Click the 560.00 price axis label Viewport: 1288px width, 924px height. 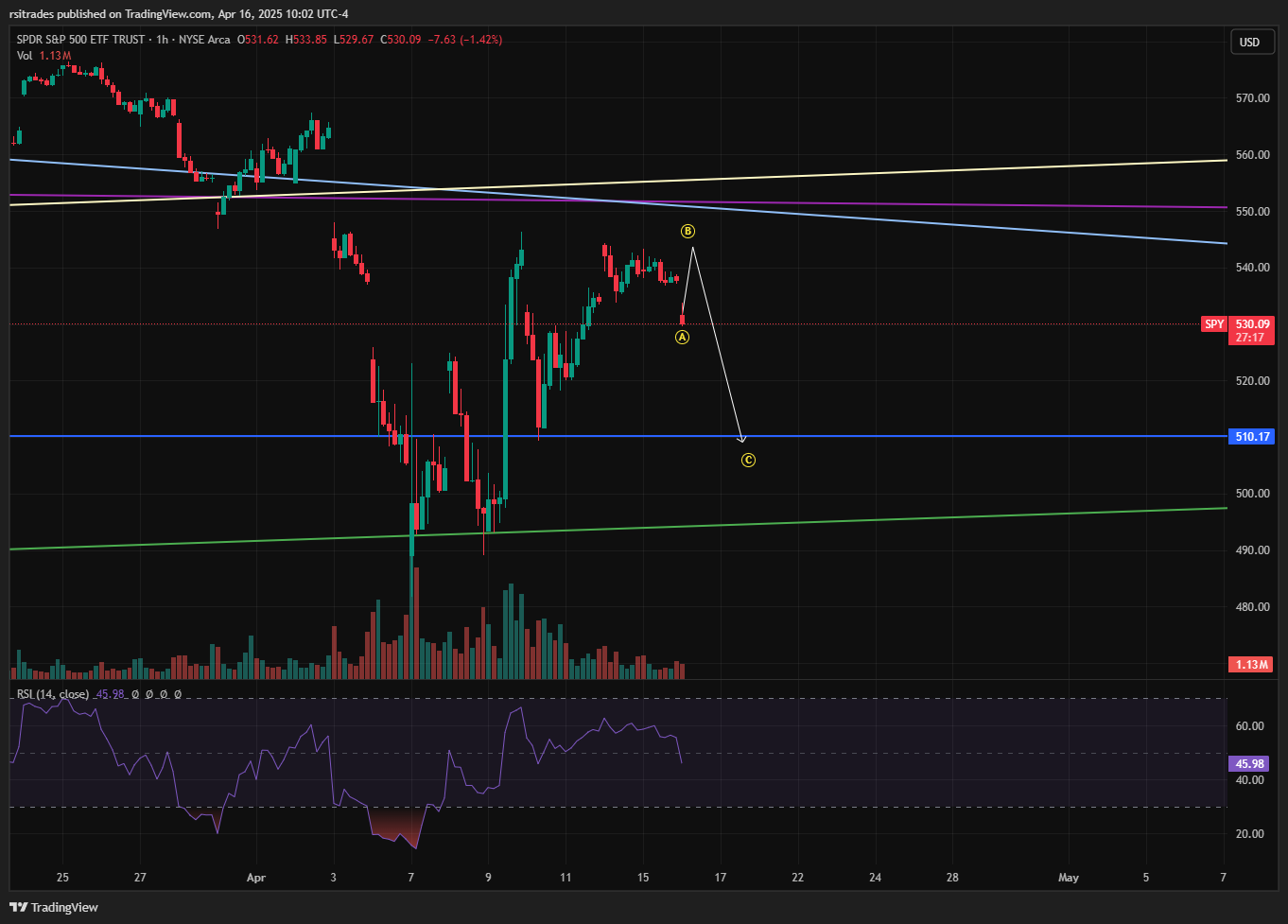coord(1252,155)
